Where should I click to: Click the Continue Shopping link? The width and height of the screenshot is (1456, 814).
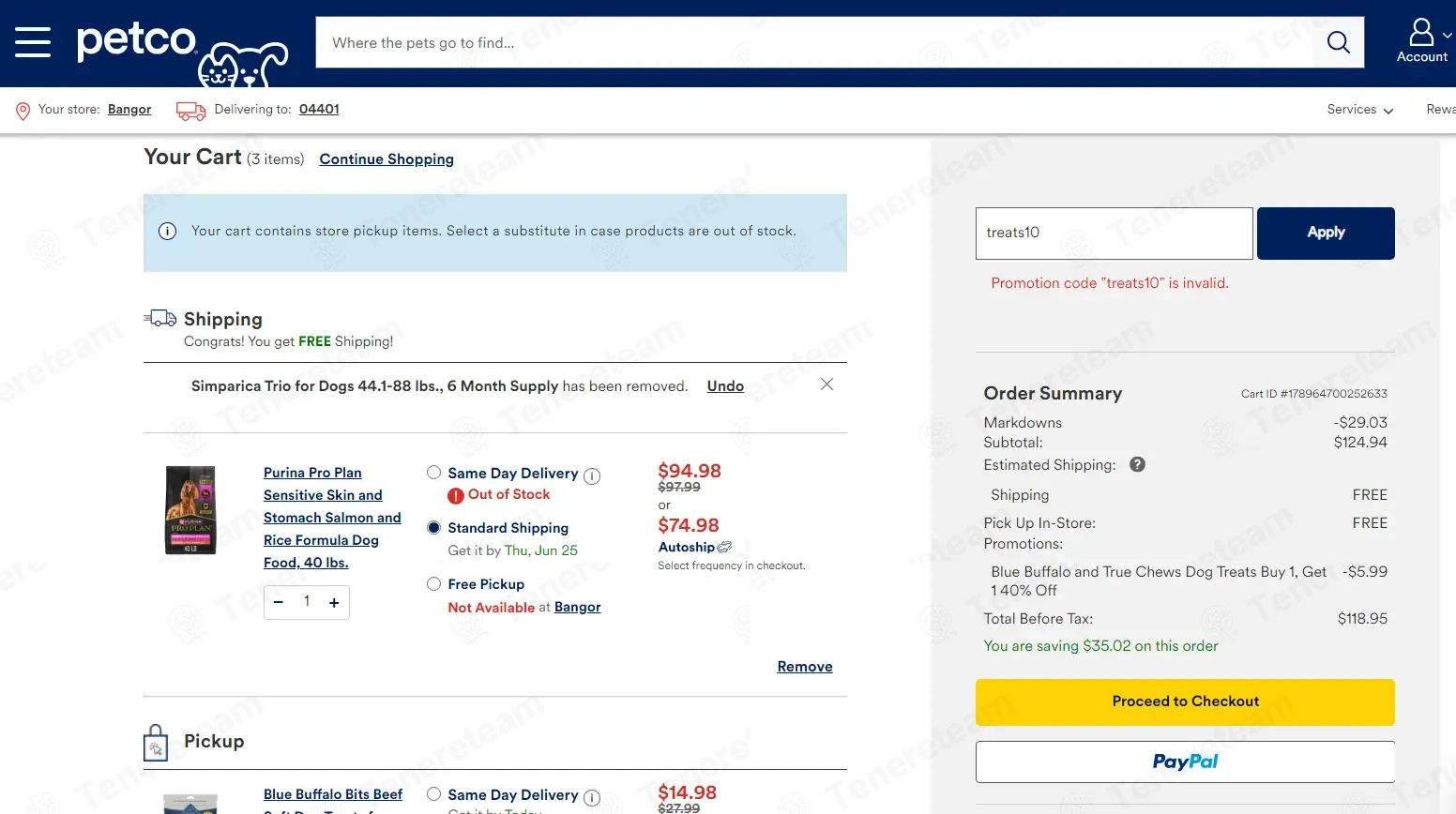point(387,159)
